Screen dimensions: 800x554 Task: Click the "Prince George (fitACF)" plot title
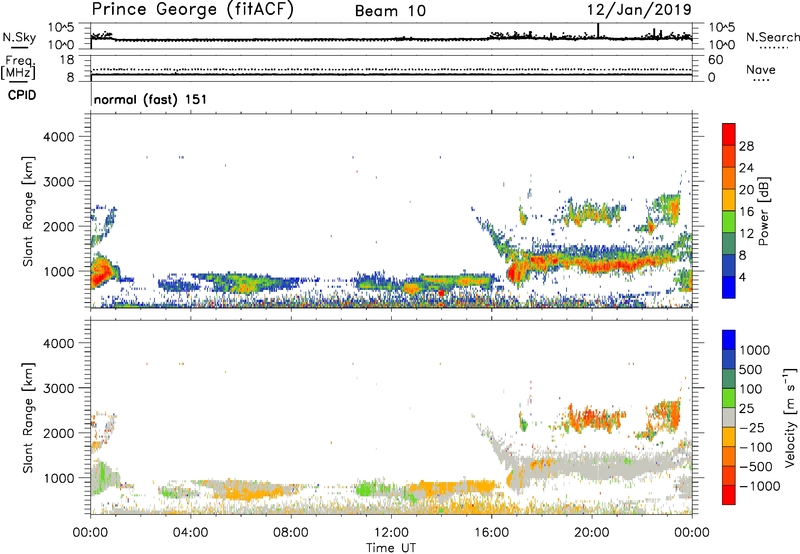[x=193, y=10]
